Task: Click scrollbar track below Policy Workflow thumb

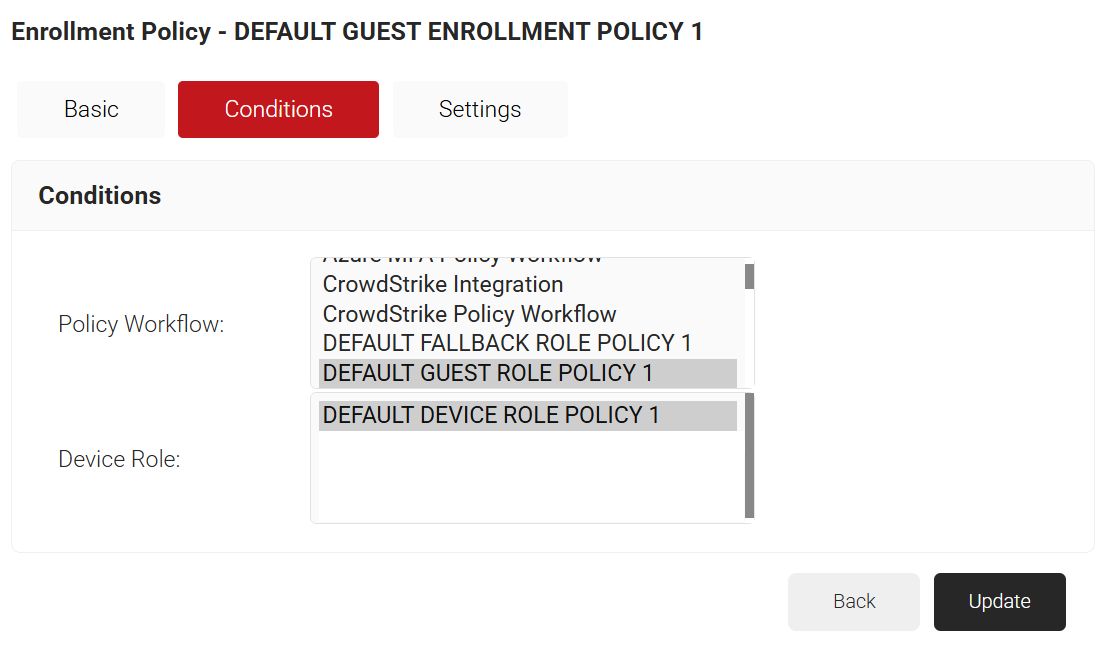Action: click(749, 340)
